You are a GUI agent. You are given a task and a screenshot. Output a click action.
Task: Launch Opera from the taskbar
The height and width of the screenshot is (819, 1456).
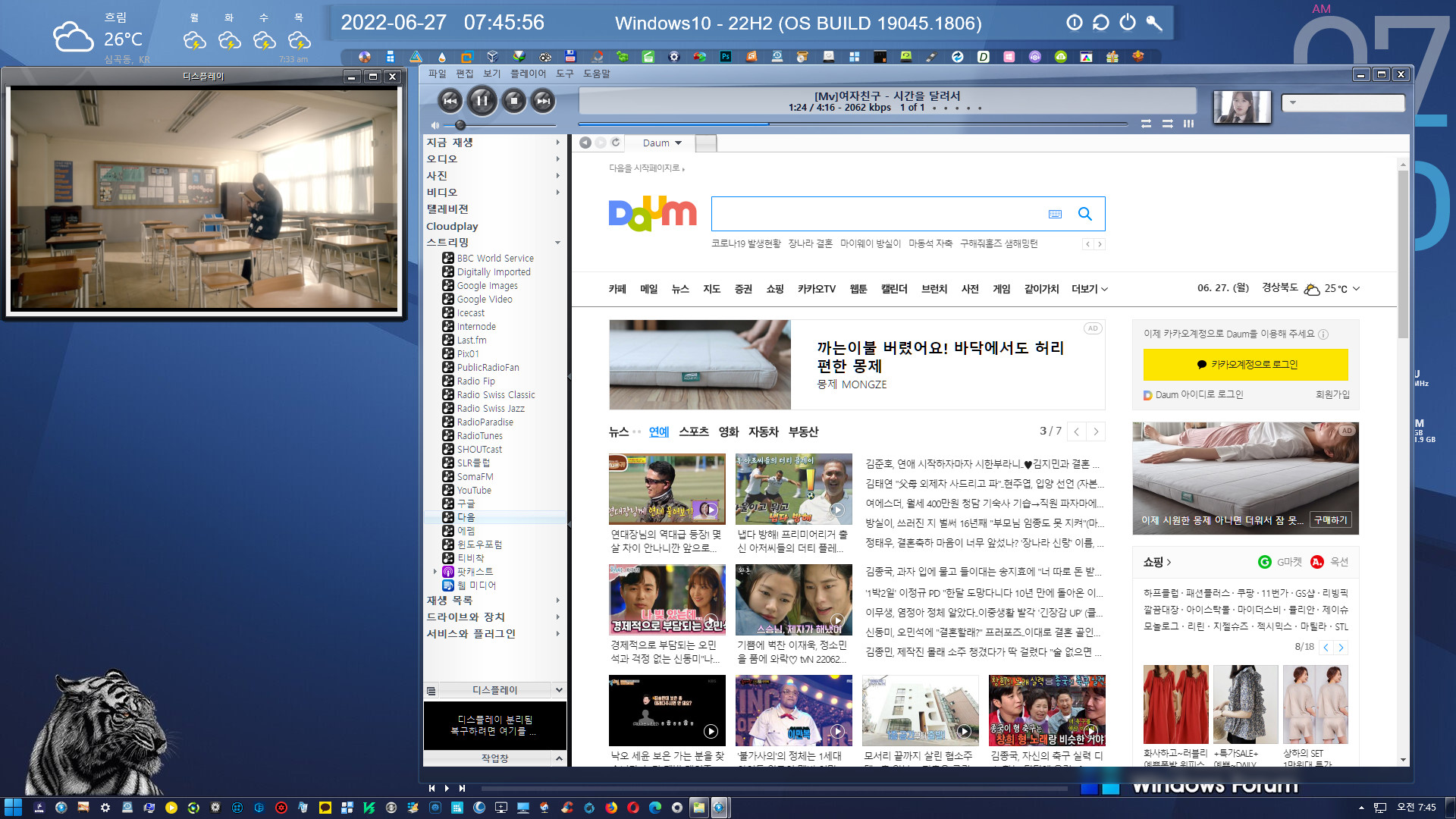click(x=633, y=808)
